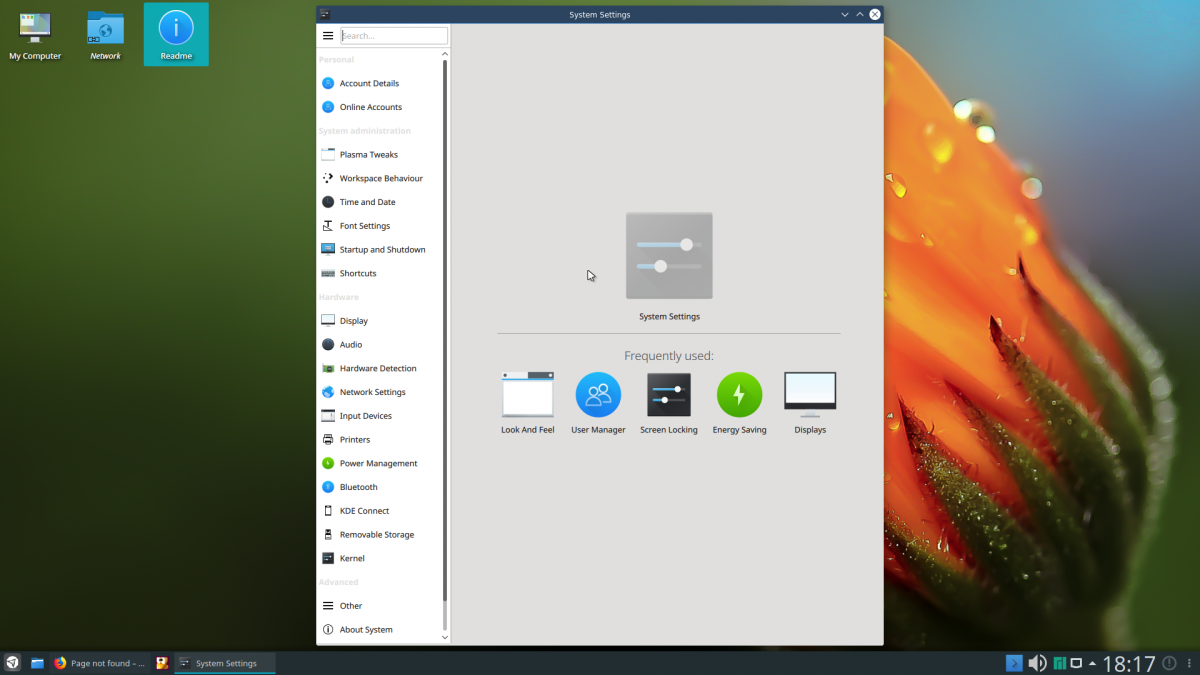Open Display settings under Hardware
The width and height of the screenshot is (1200, 675).
[354, 320]
